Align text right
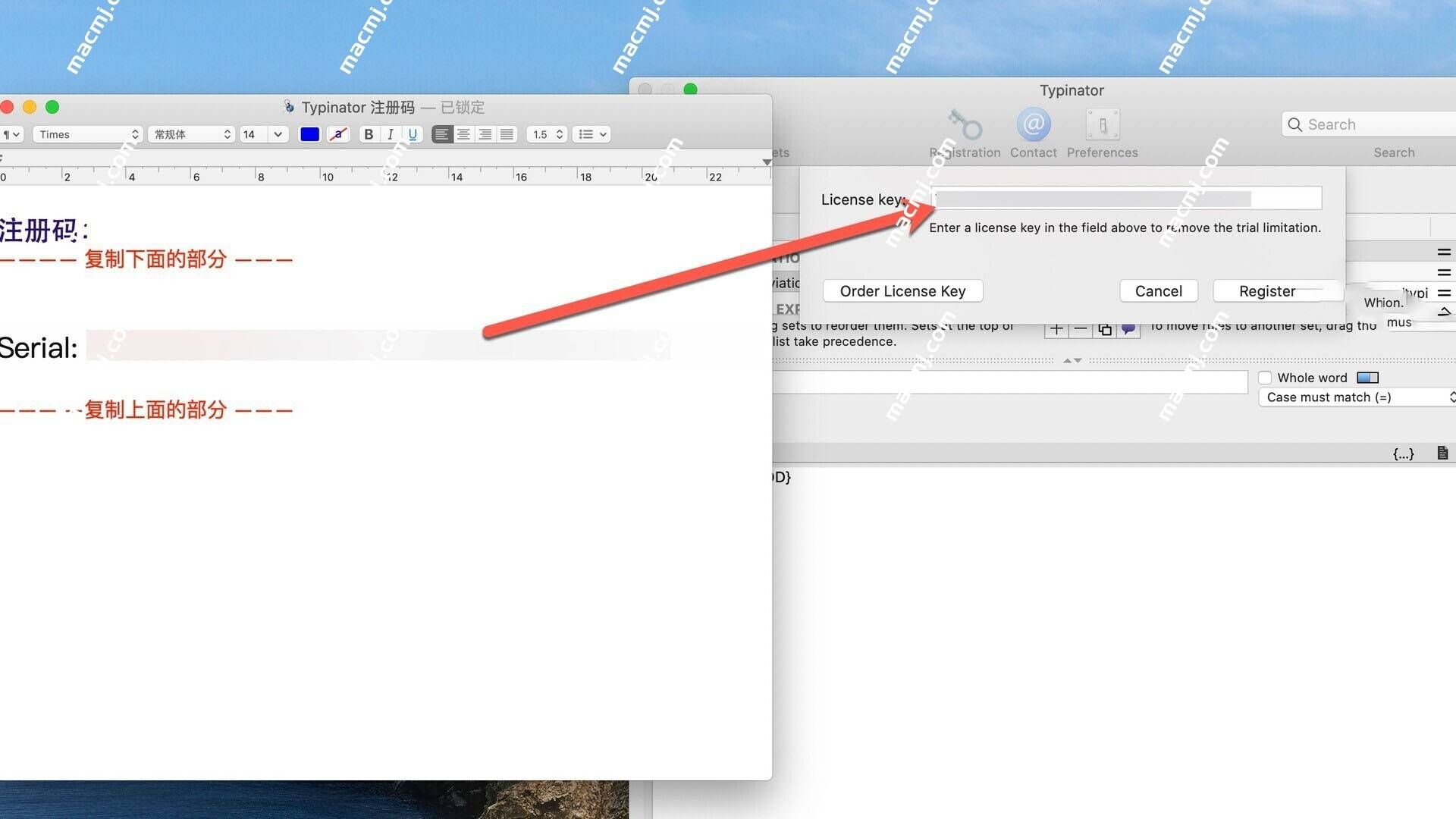The width and height of the screenshot is (1456, 819). 485,134
